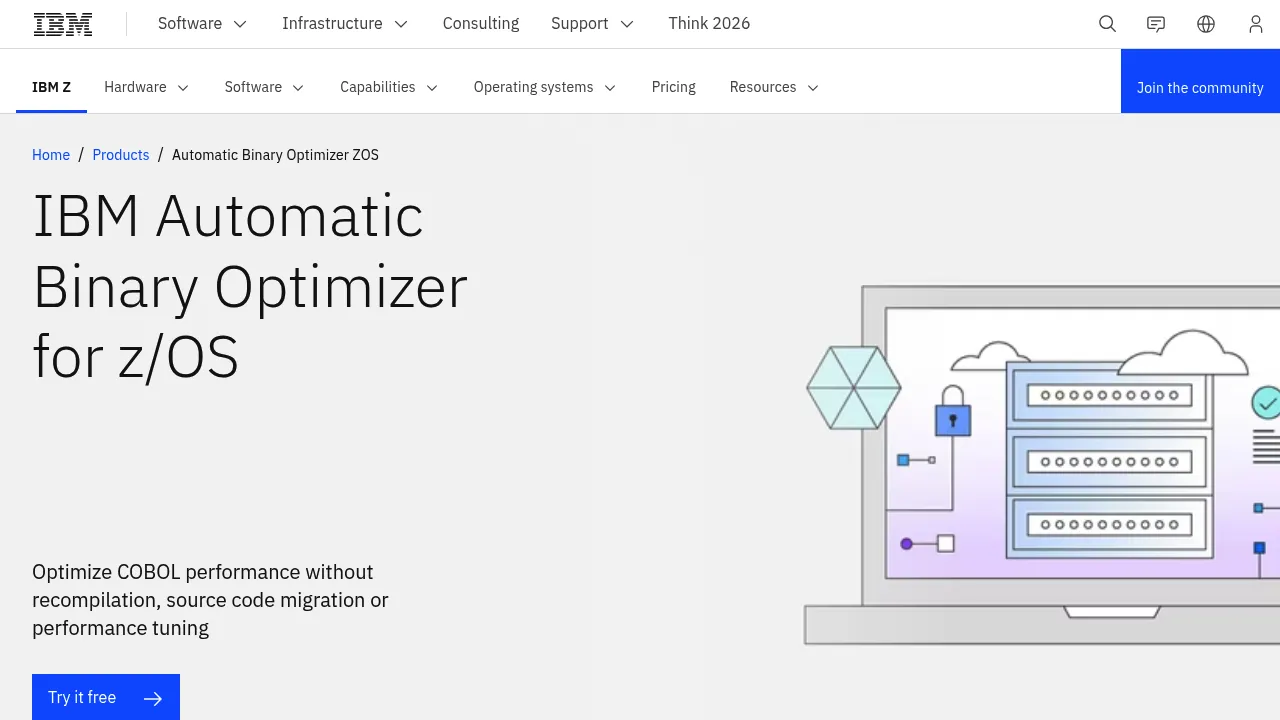1280x720 pixels.
Task: Go to Products breadcrumb link
Action: point(121,155)
